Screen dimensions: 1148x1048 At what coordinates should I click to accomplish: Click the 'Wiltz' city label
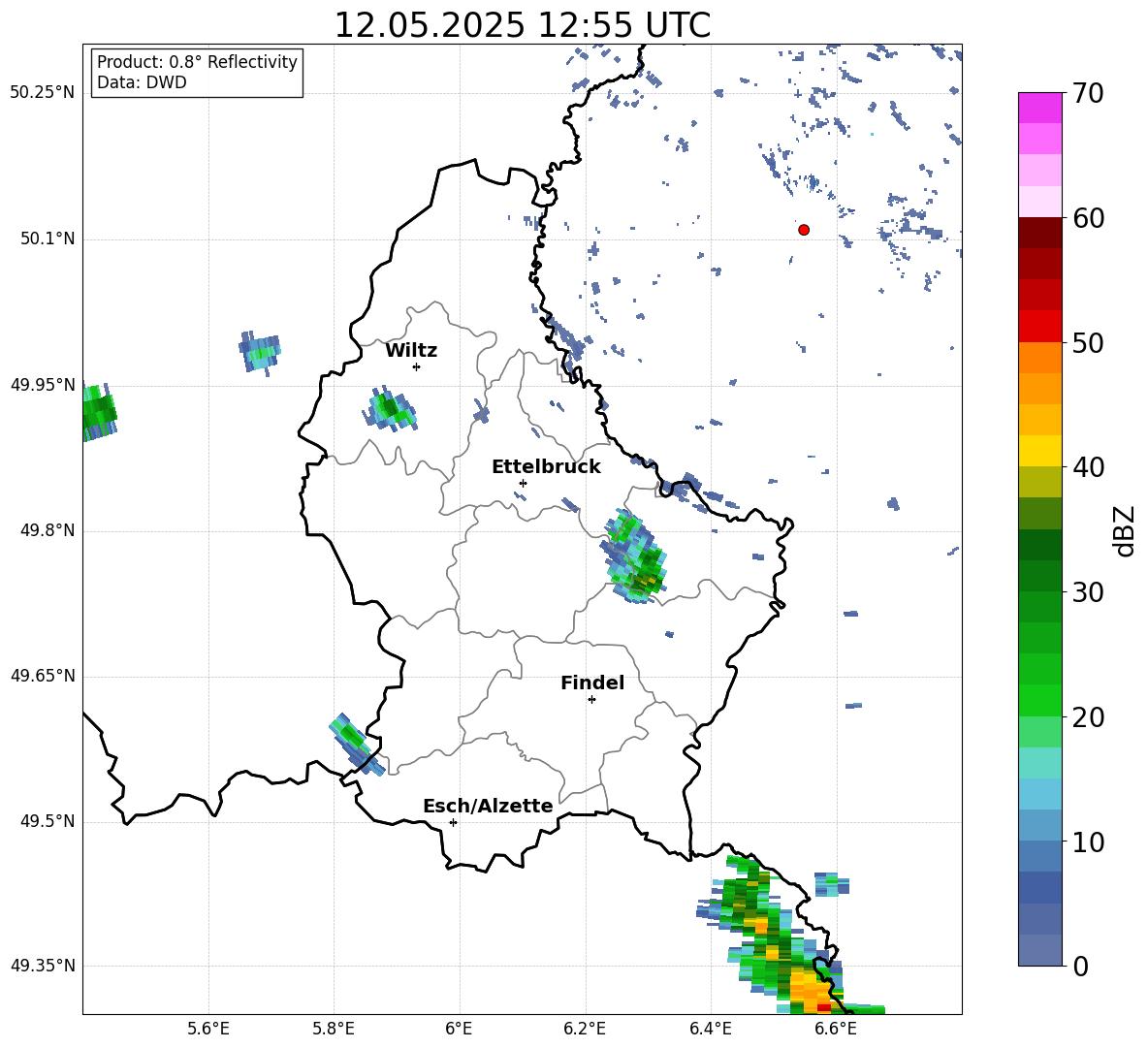[411, 351]
